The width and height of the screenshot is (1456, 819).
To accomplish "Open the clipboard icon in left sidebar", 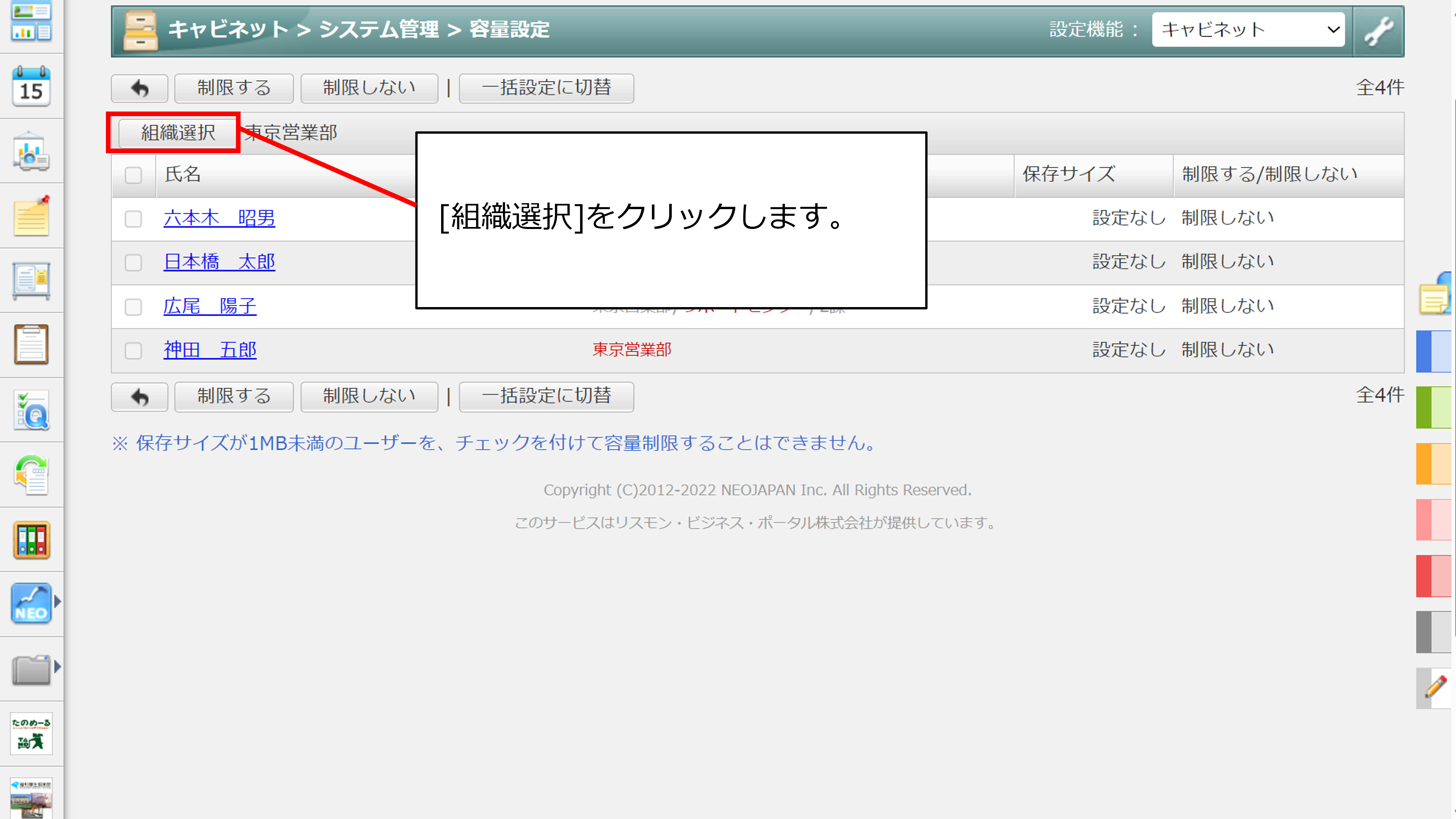I will tap(31, 344).
